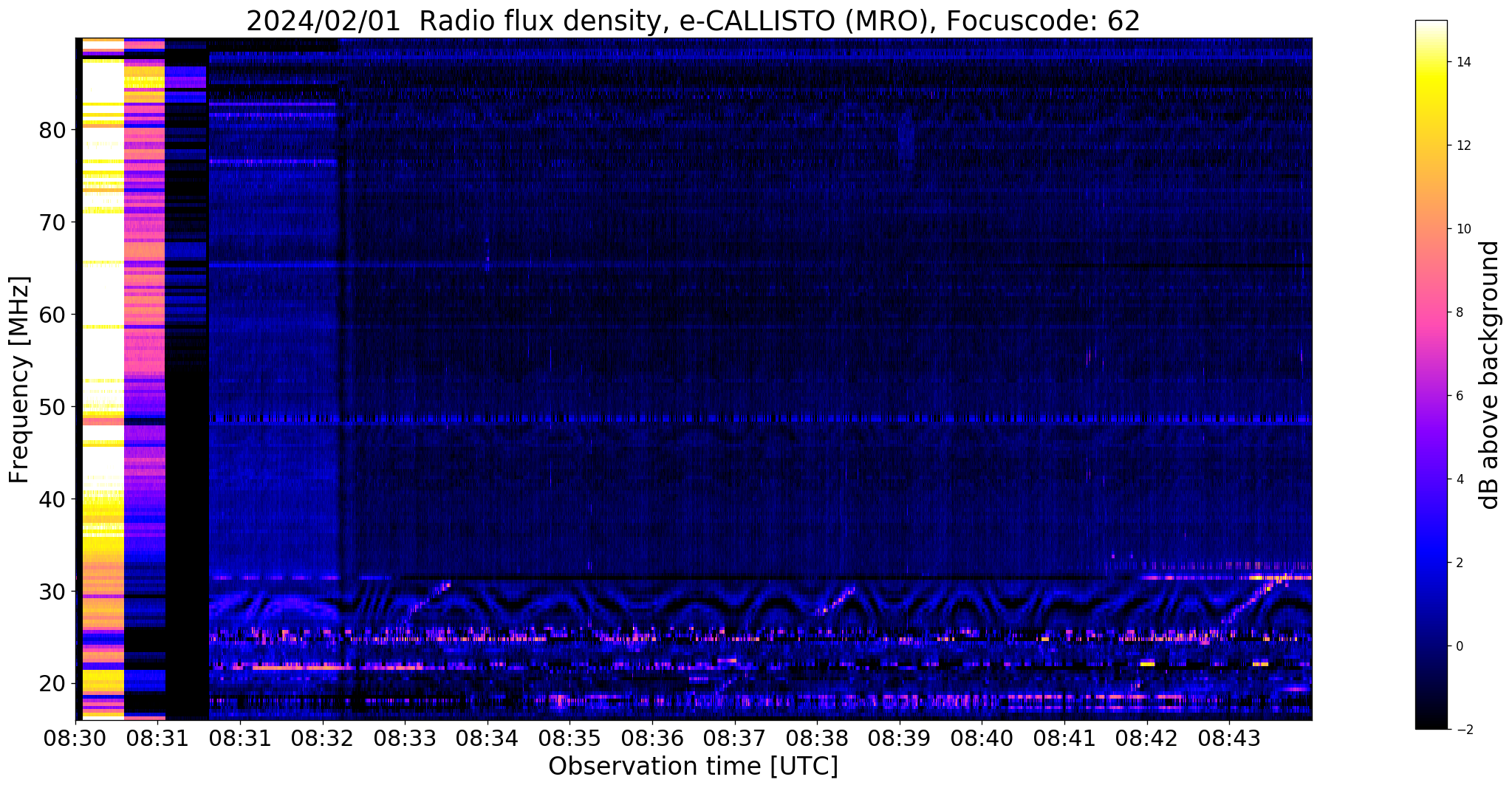Click the frequency axis tick label 30
This screenshot has width=1512, height=788.
53,592
